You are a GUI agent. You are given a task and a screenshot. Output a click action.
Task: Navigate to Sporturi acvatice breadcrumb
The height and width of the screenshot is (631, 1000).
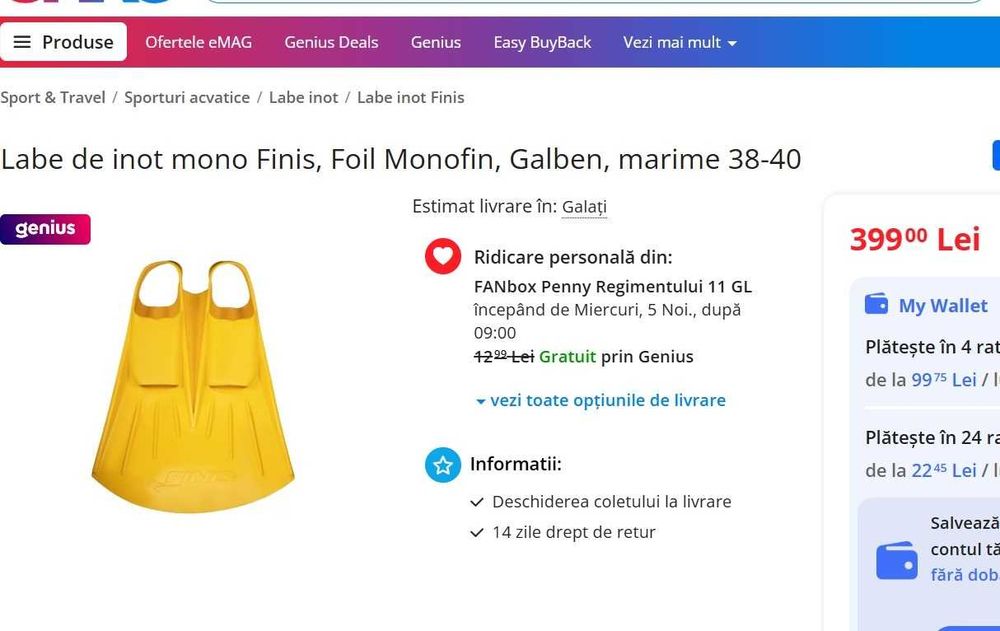click(x=187, y=97)
